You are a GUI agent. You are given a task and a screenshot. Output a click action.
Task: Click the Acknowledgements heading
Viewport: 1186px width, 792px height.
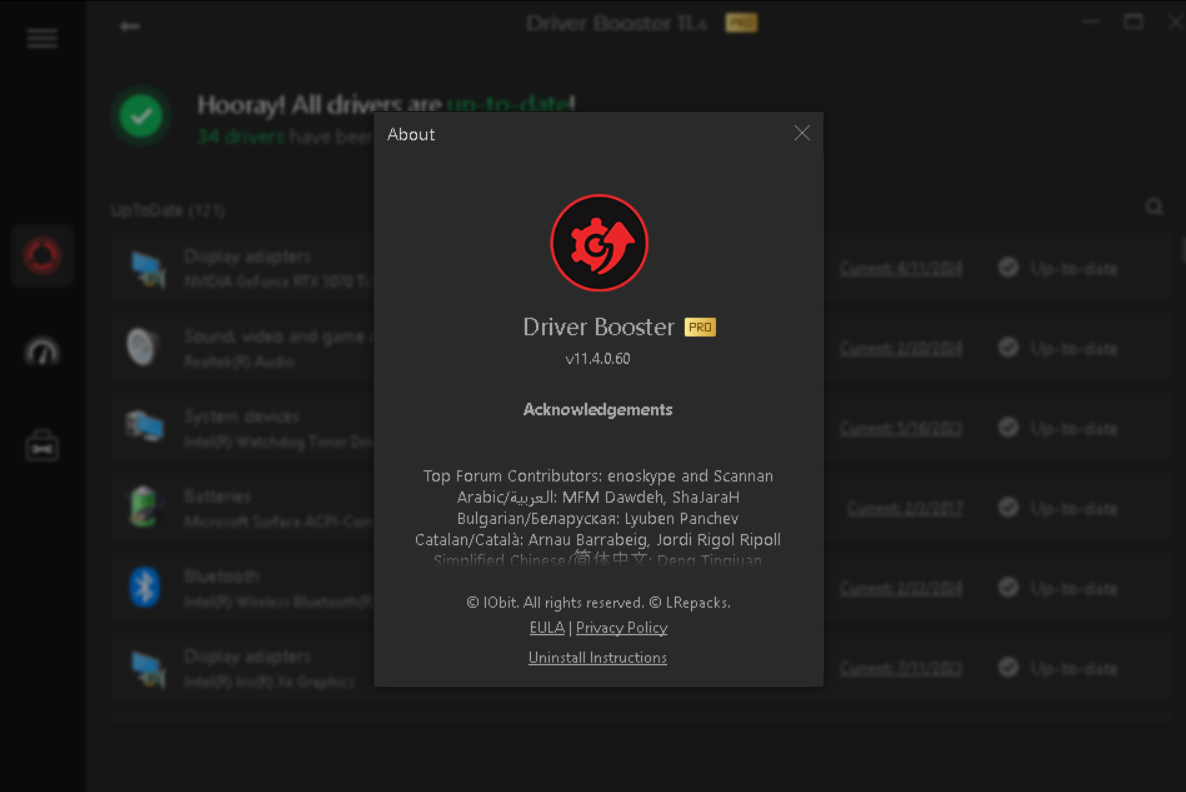[598, 409]
